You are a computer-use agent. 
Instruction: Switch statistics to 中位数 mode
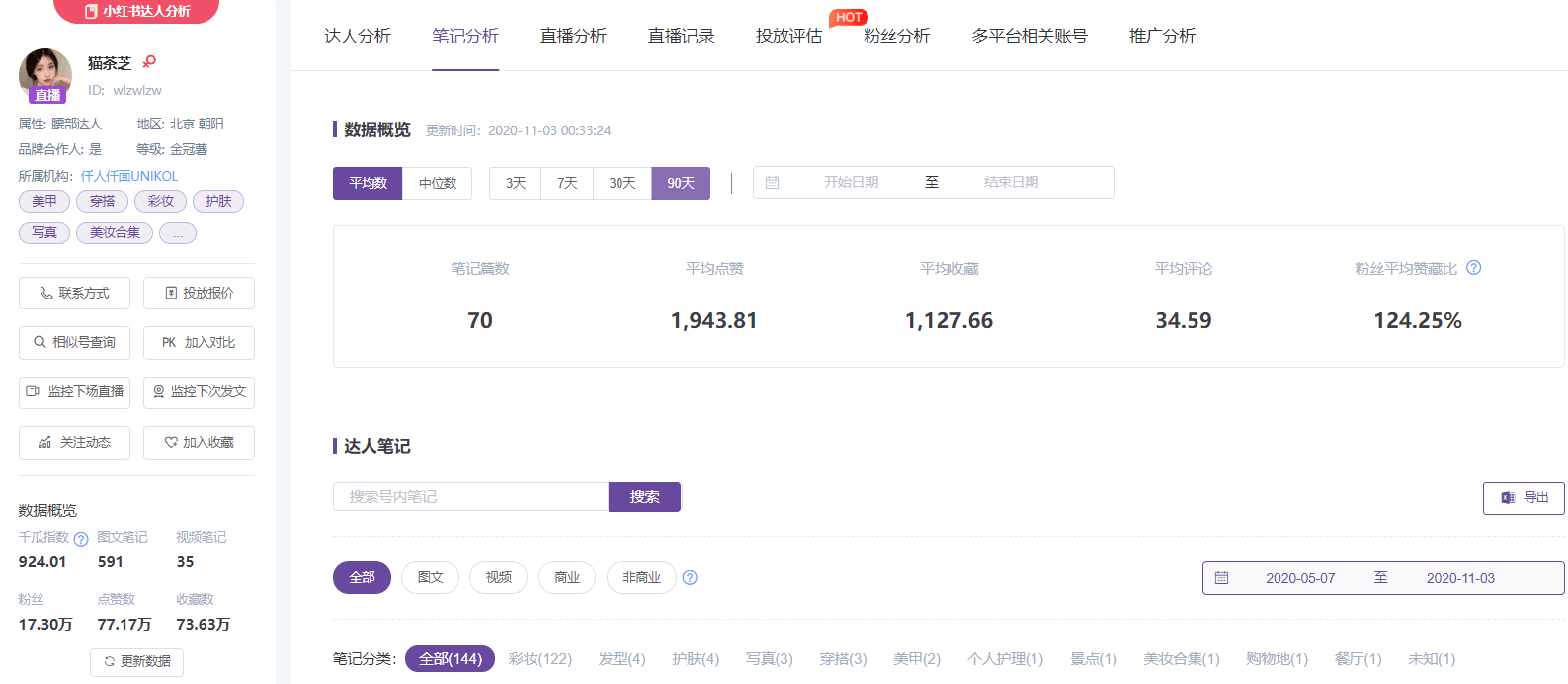tap(437, 183)
